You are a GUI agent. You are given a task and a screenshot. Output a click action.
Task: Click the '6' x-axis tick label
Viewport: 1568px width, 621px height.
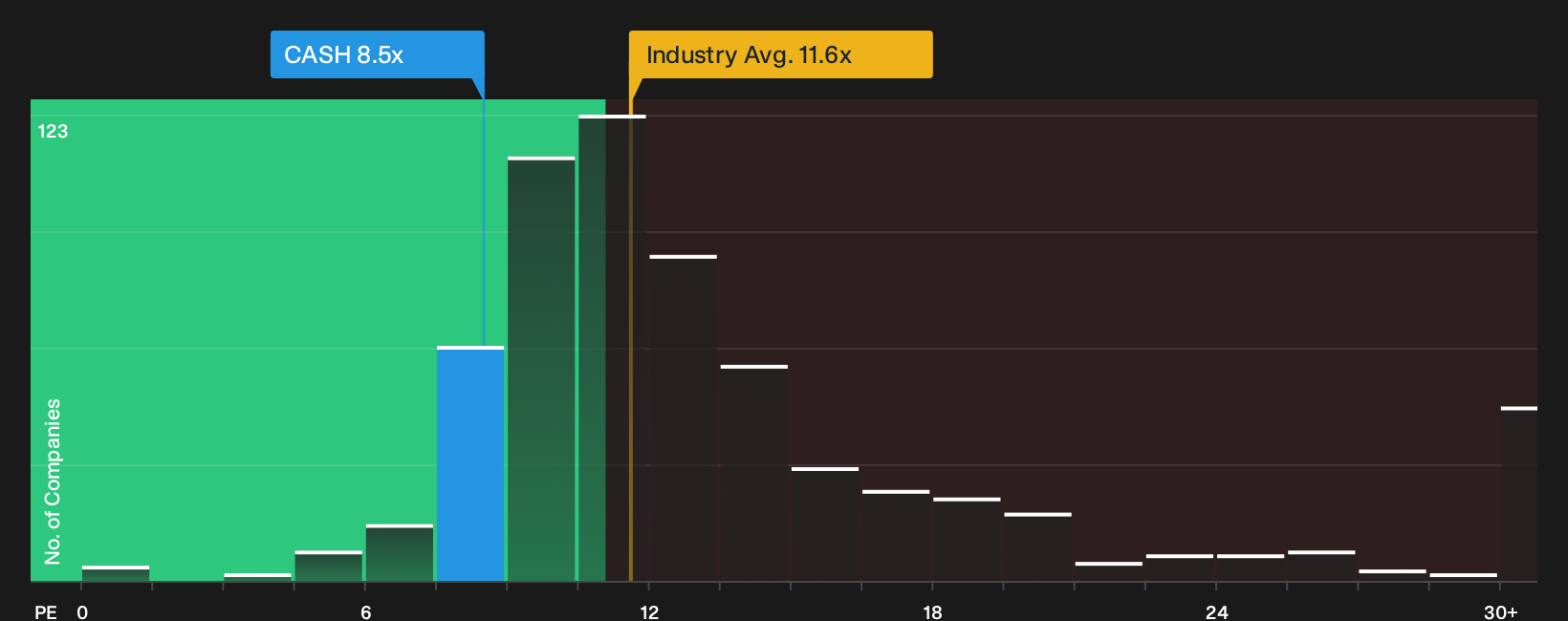(366, 612)
